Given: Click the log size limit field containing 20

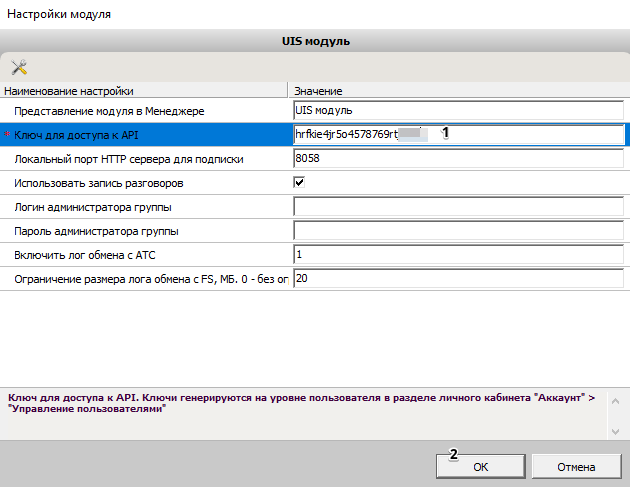Looking at the screenshot, I should pyautogui.click(x=458, y=278).
